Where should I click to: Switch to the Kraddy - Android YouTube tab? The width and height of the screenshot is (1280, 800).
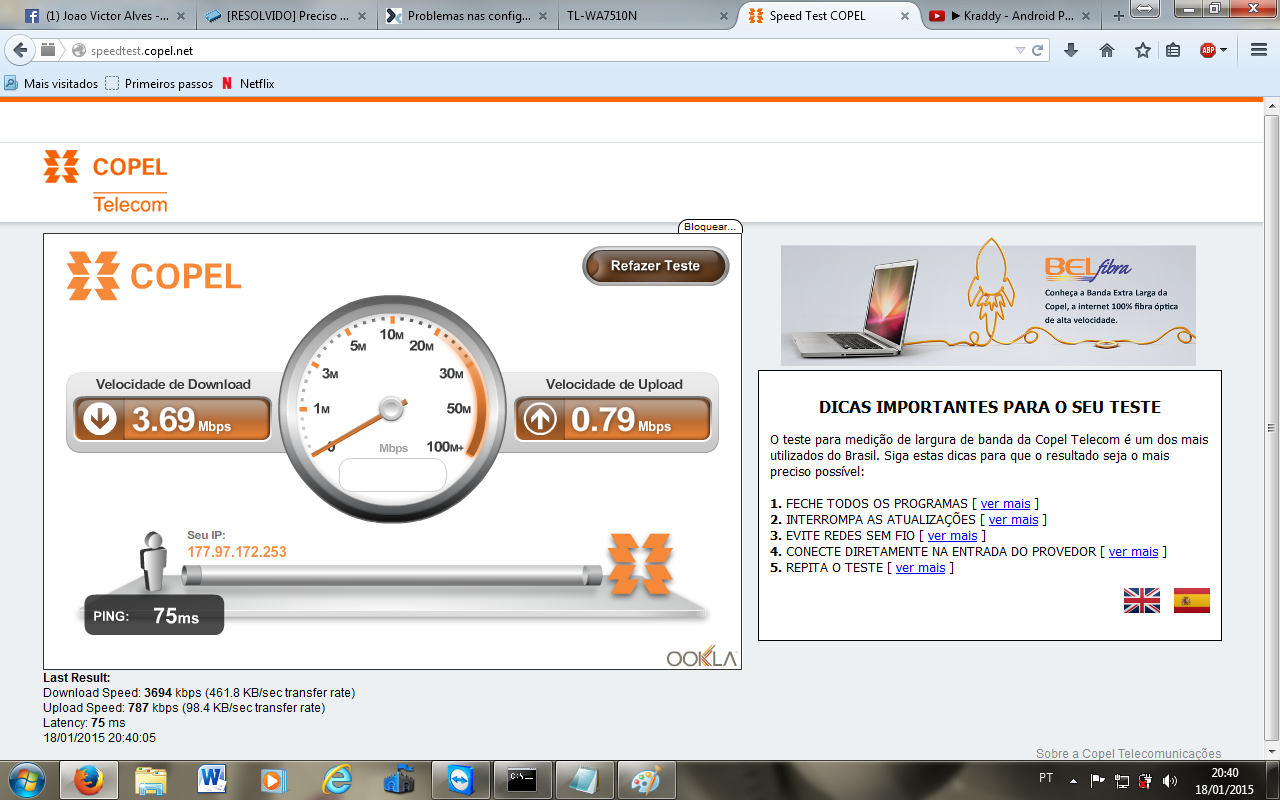pos(1010,16)
